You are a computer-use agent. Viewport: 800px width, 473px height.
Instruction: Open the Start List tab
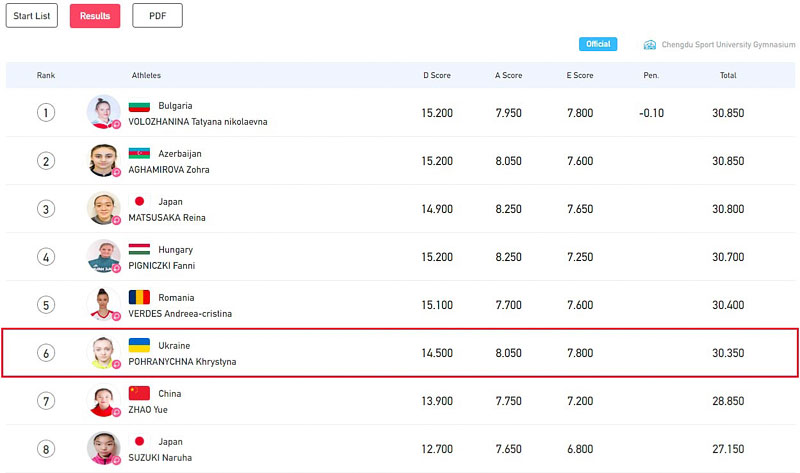(32, 16)
